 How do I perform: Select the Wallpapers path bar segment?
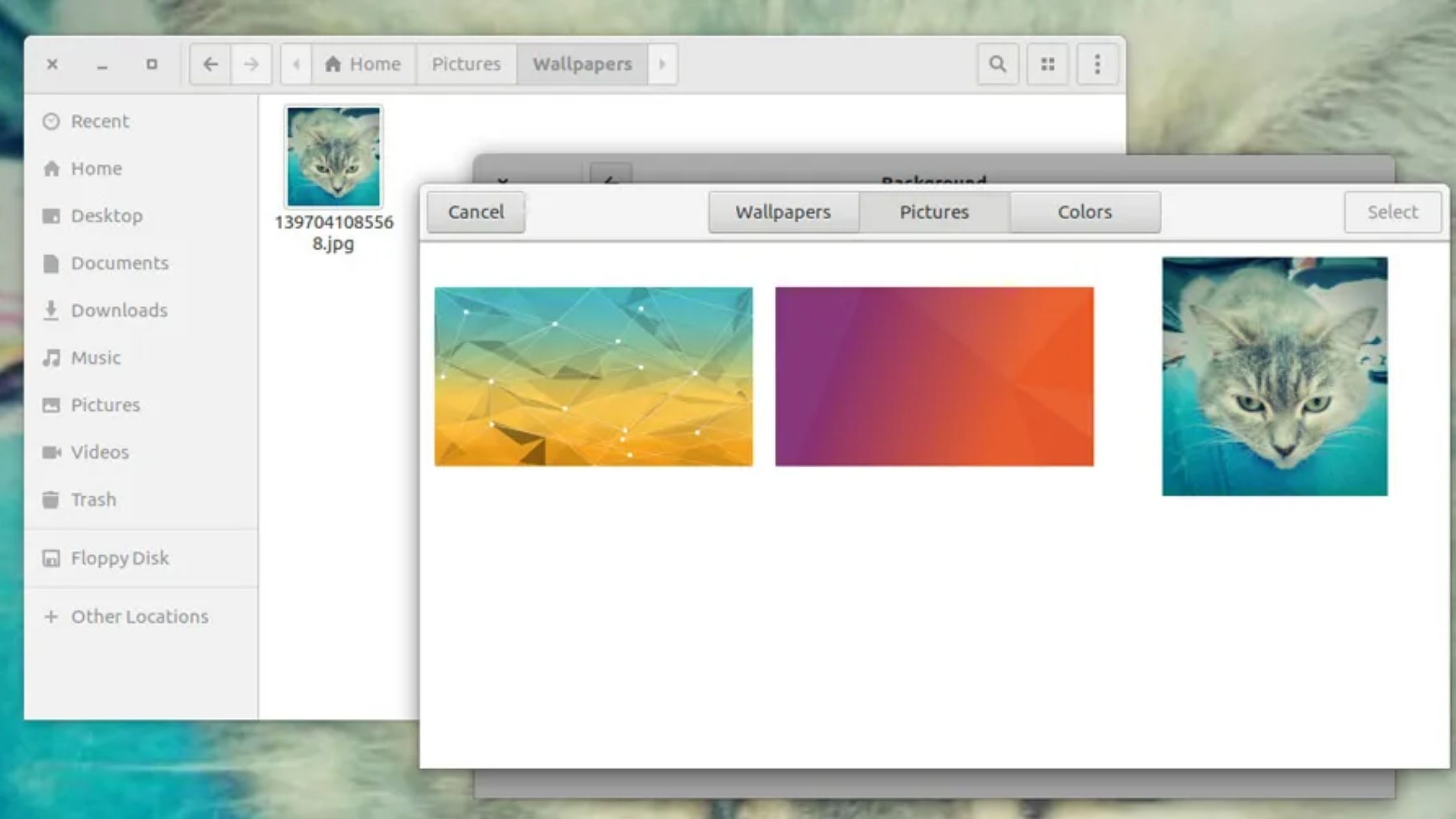click(582, 64)
